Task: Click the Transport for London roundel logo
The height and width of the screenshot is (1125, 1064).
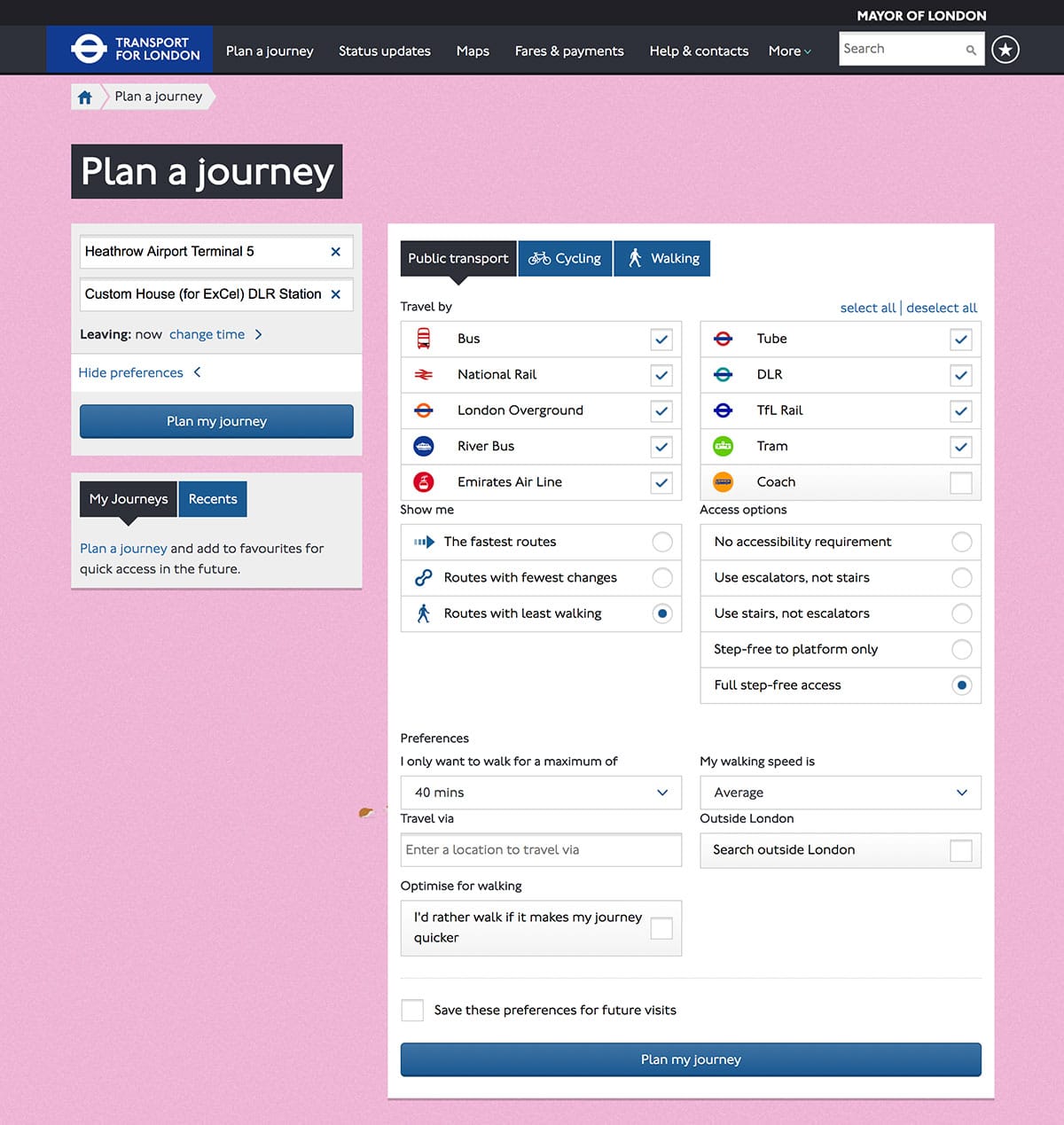Action: [90, 49]
